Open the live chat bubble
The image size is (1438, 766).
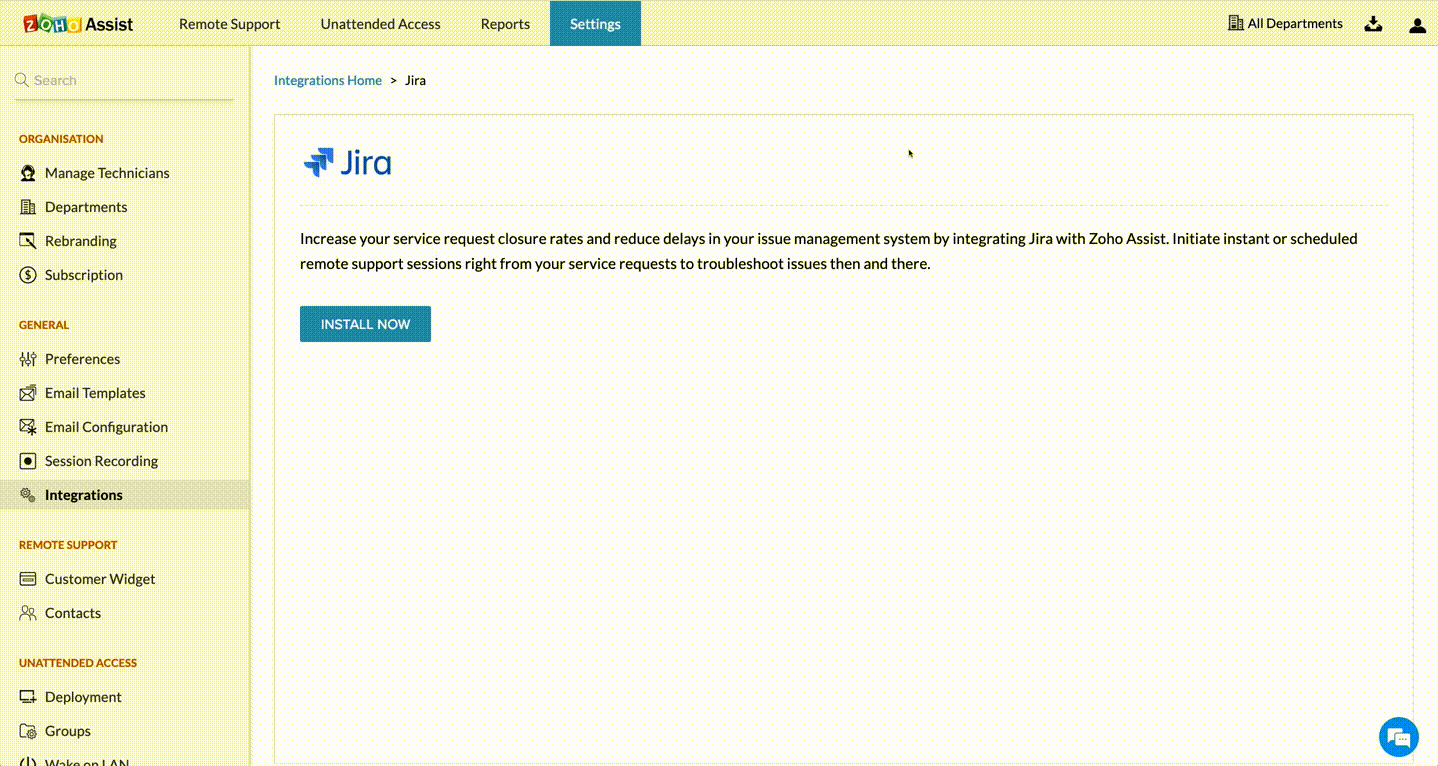pyautogui.click(x=1398, y=738)
